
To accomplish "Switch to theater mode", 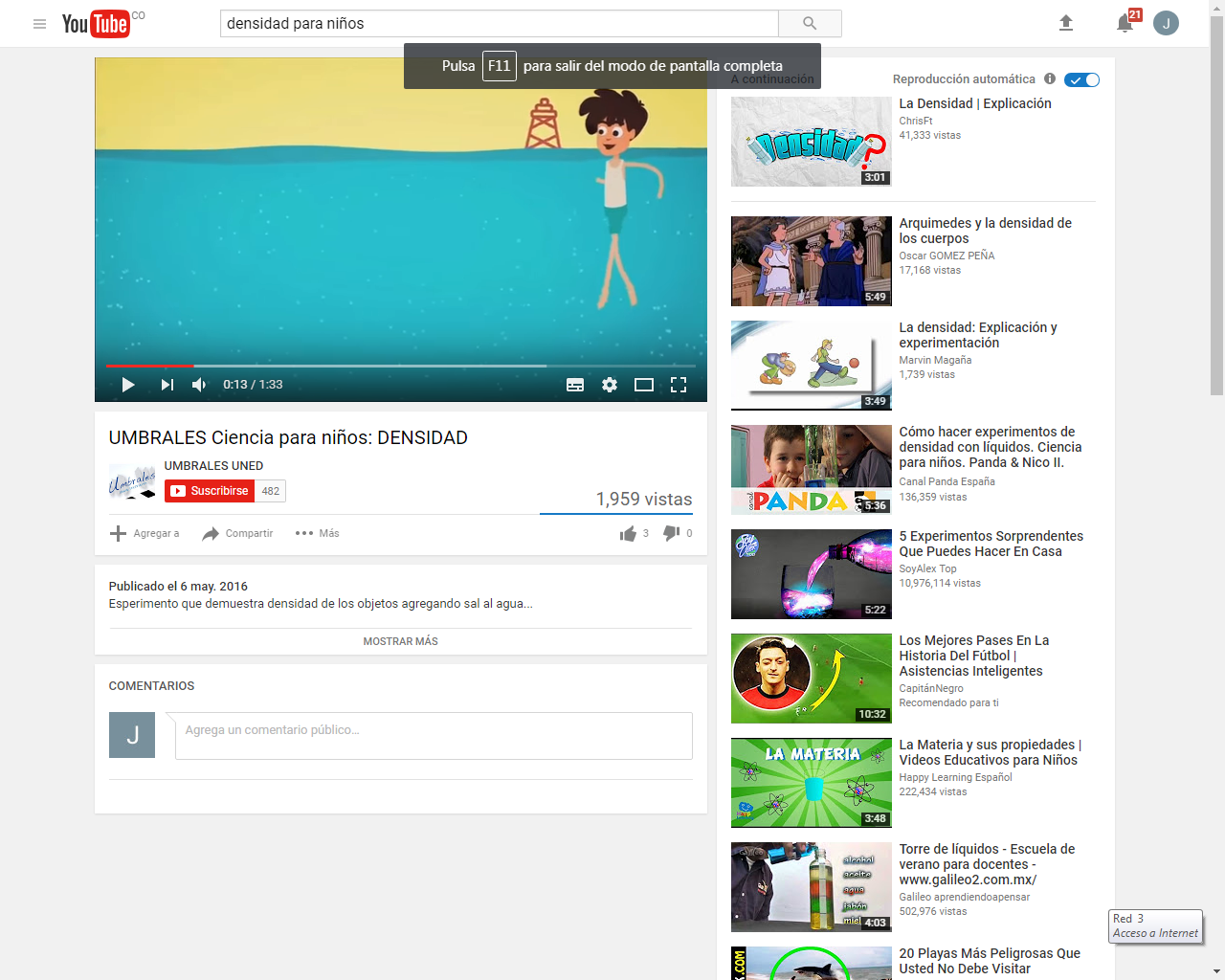I will pos(644,385).
